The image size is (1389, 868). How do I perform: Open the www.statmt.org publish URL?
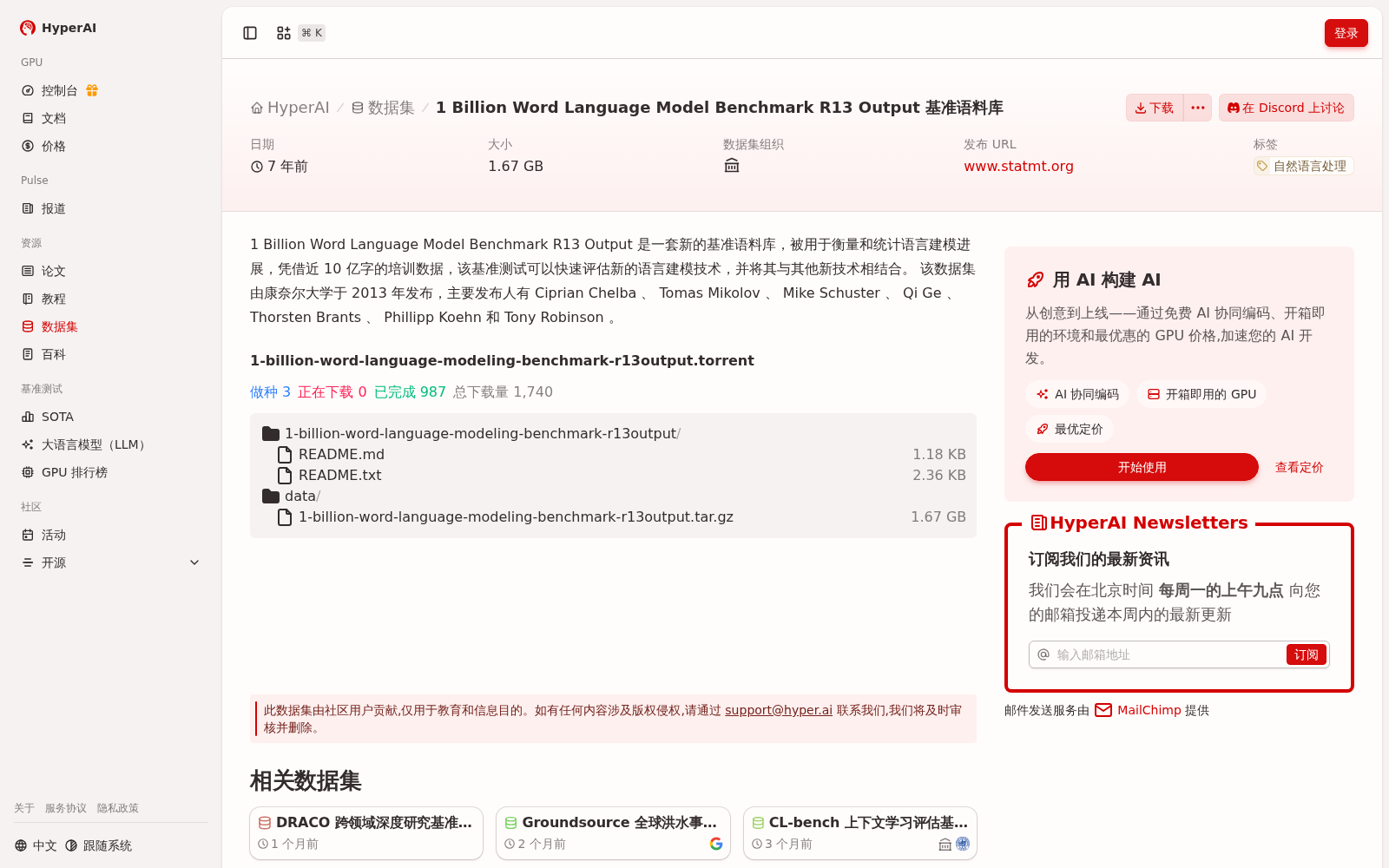pyautogui.click(x=1018, y=166)
